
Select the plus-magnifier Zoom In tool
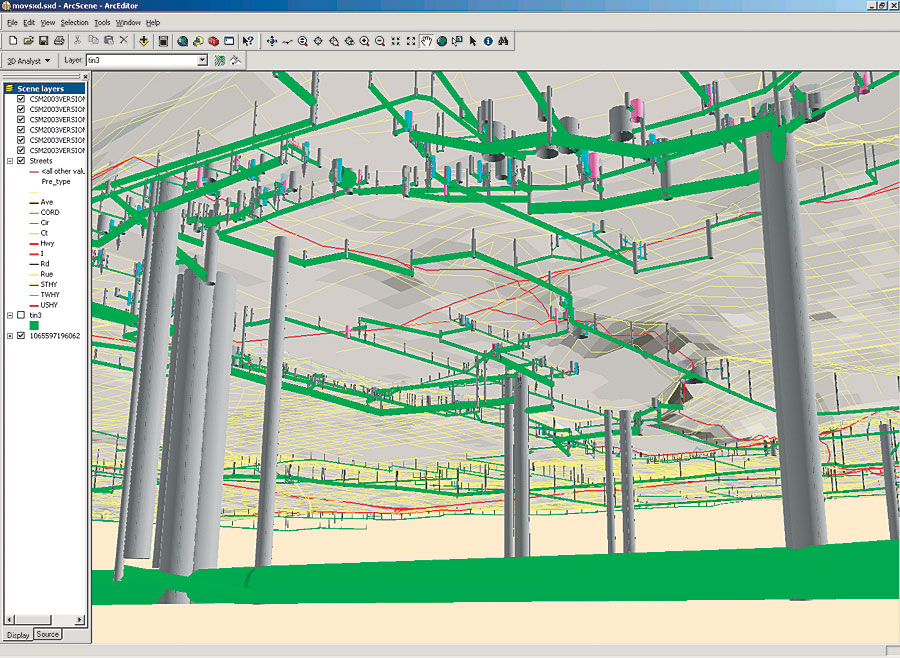pos(364,41)
